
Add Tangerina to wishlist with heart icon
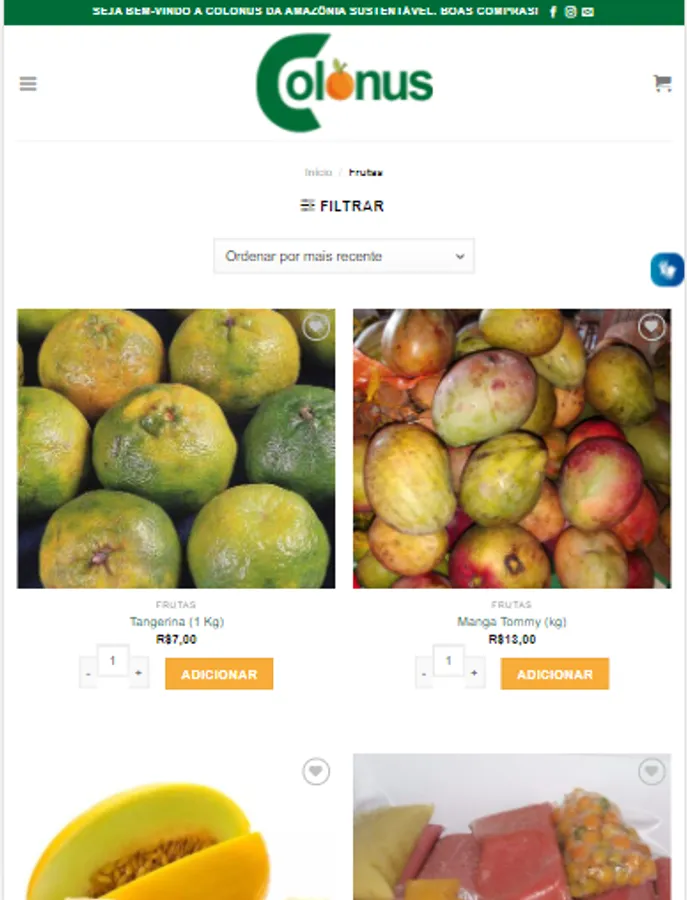(316, 327)
